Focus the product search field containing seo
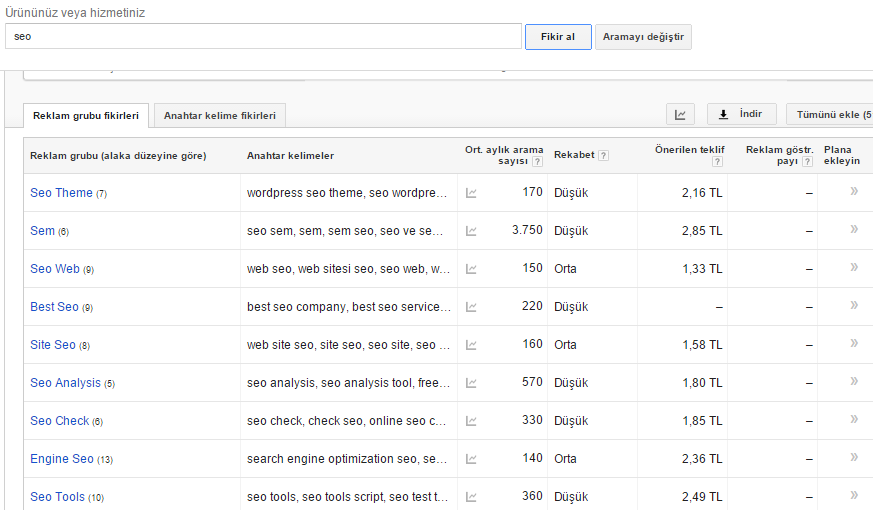873x510 pixels. (x=263, y=36)
